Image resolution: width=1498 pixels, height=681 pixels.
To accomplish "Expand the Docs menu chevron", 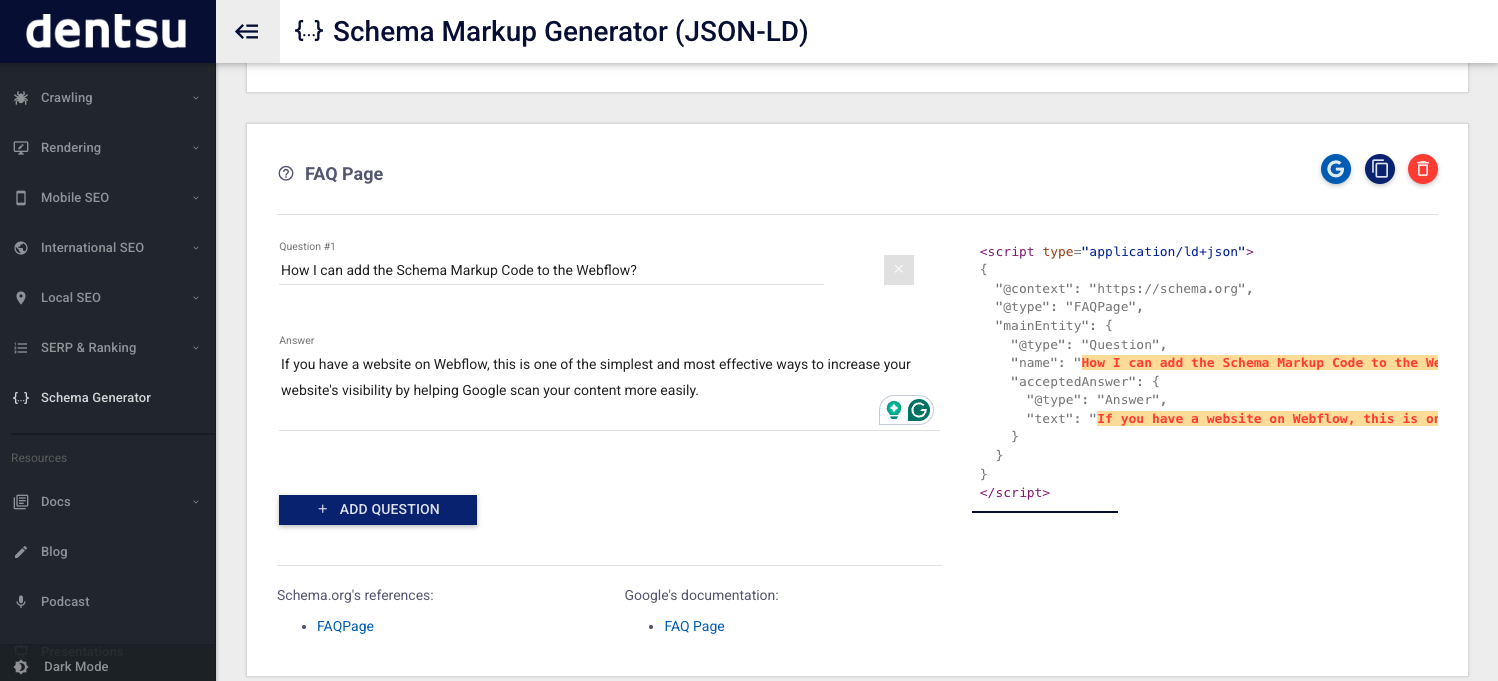I will 196,502.
